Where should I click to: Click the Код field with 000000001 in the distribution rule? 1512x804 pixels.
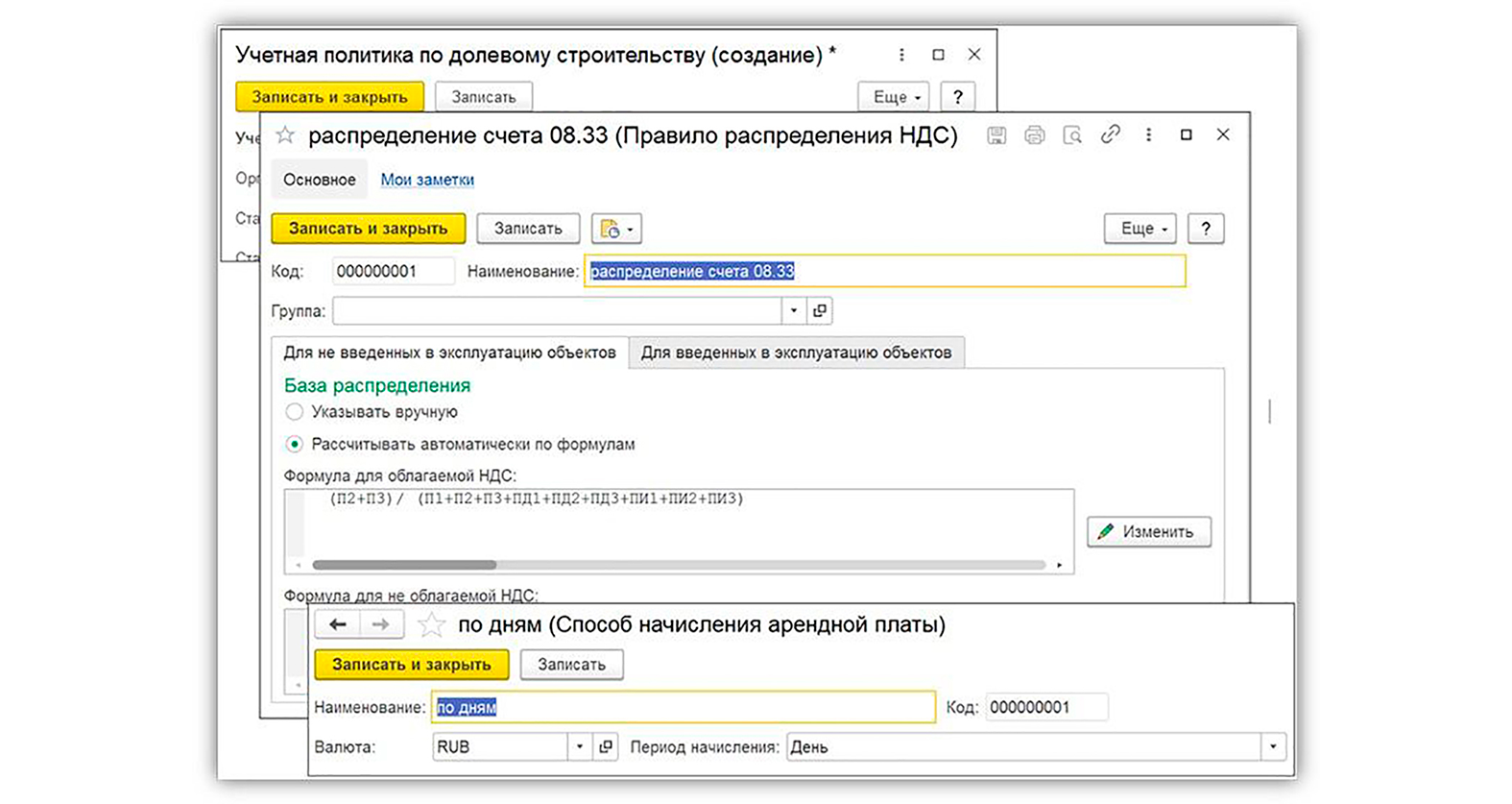click(394, 272)
